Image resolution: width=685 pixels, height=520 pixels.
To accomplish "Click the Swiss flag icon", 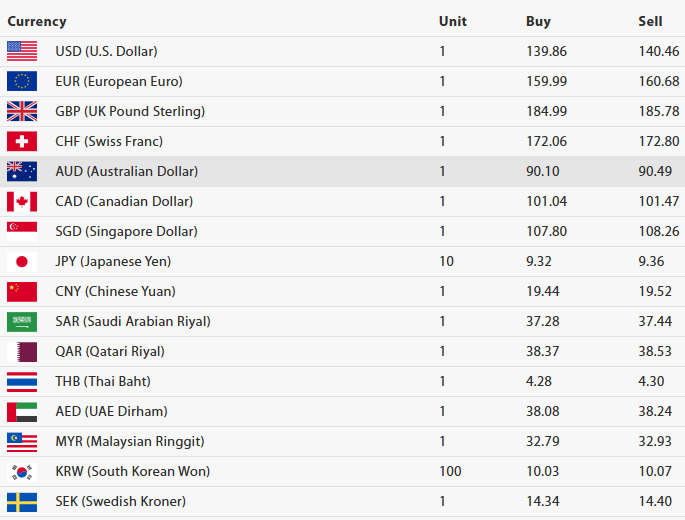I will pyautogui.click(x=22, y=141).
